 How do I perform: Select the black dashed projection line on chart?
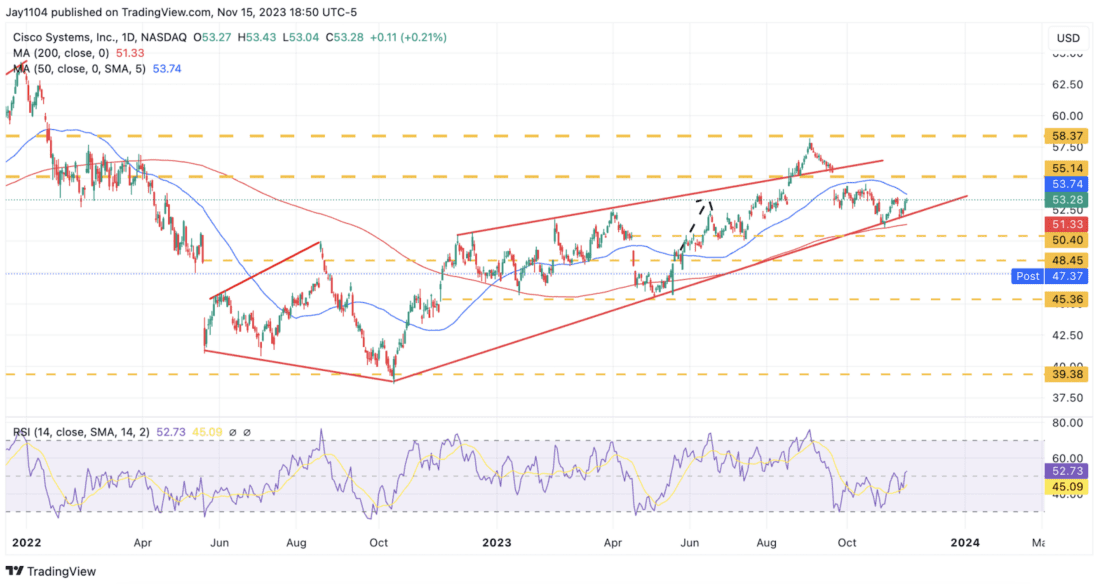[695, 225]
